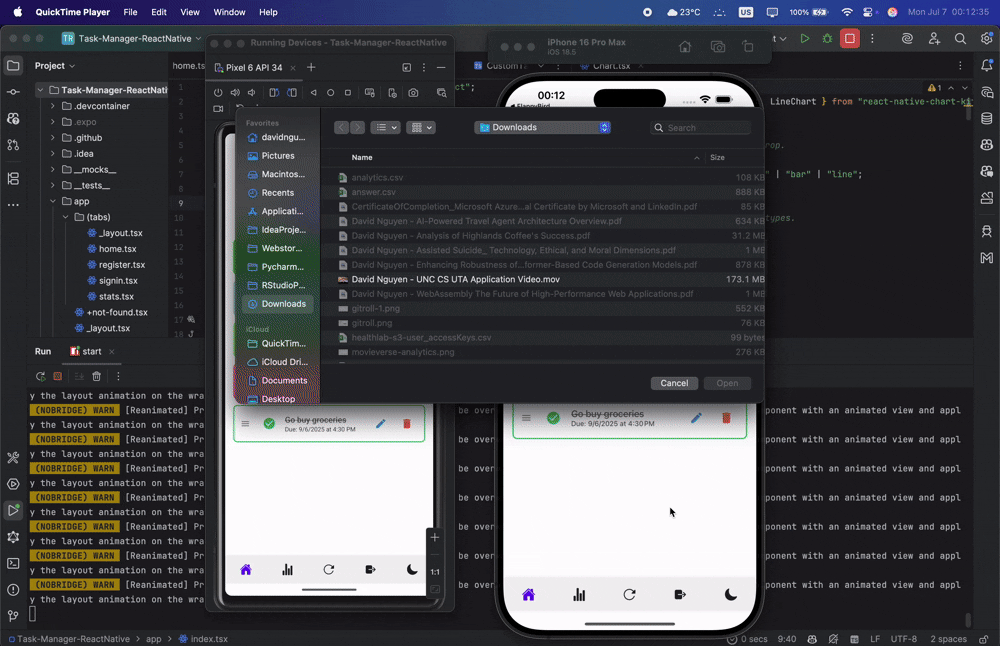The height and width of the screenshot is (646, 1000).
Task: Expand the .github folder in project tree
Action: (53, 138)
